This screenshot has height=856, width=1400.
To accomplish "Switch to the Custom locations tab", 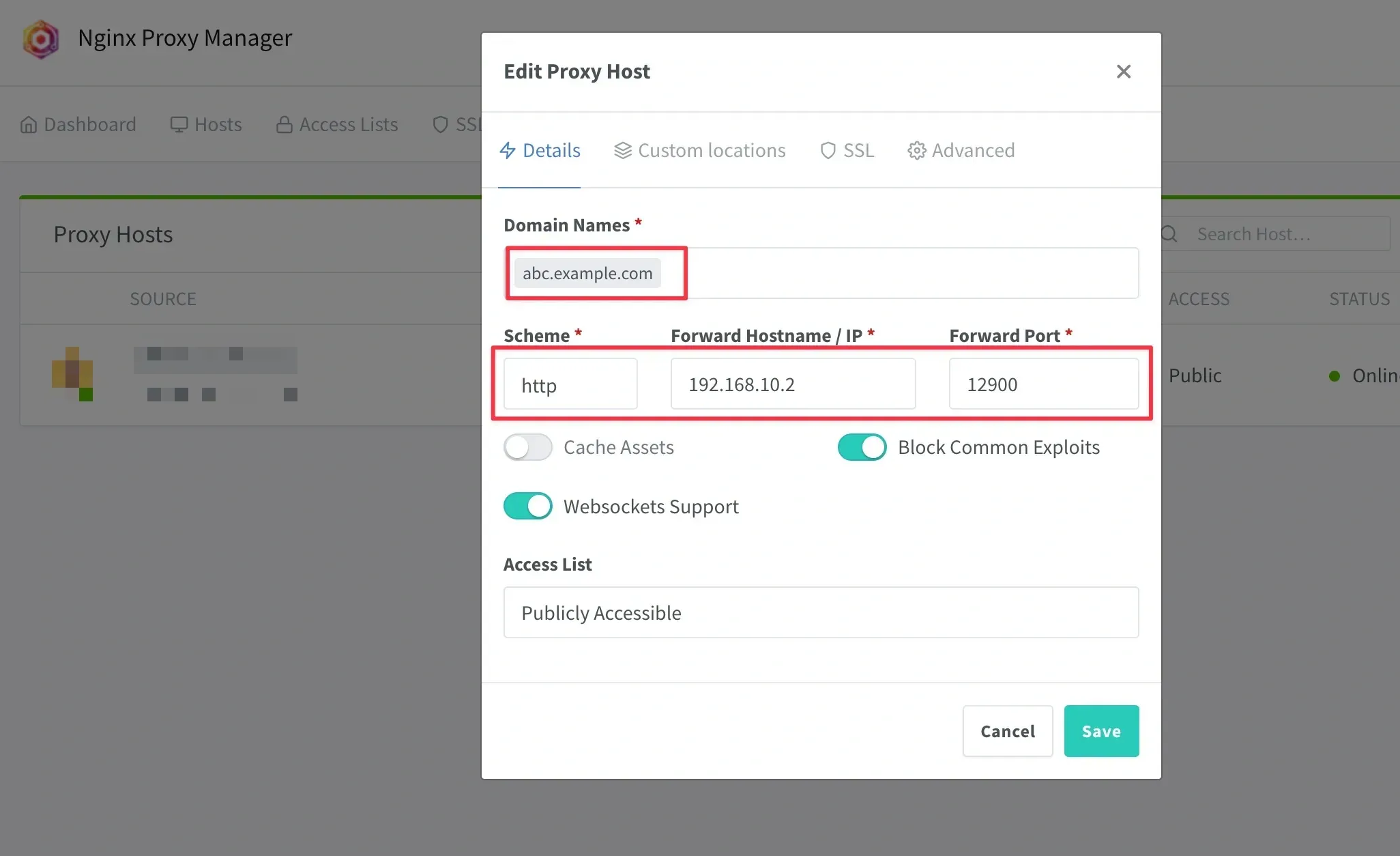I will (x=699, y=150).
